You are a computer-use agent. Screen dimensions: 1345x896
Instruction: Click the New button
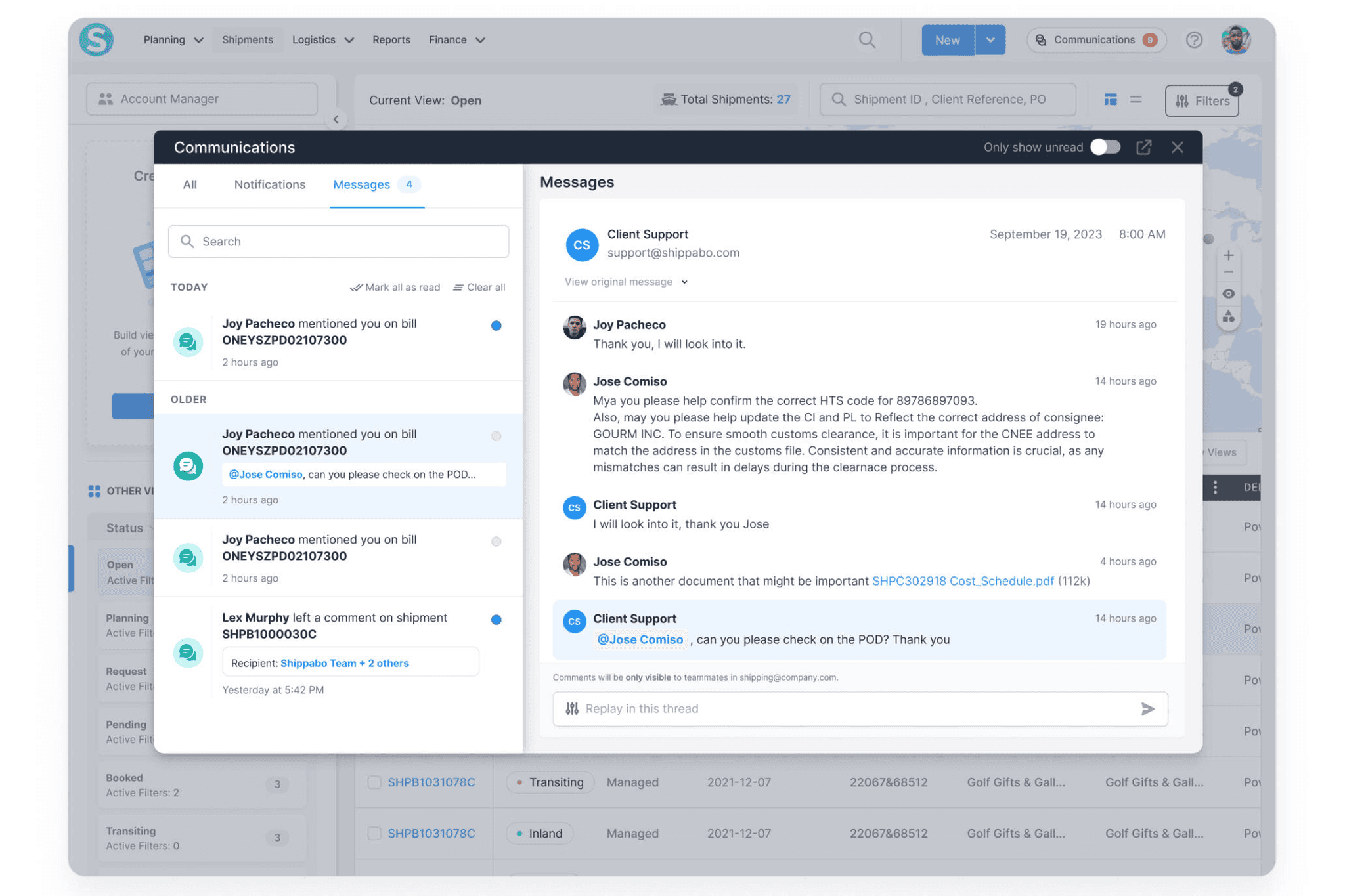coord(948,40)
